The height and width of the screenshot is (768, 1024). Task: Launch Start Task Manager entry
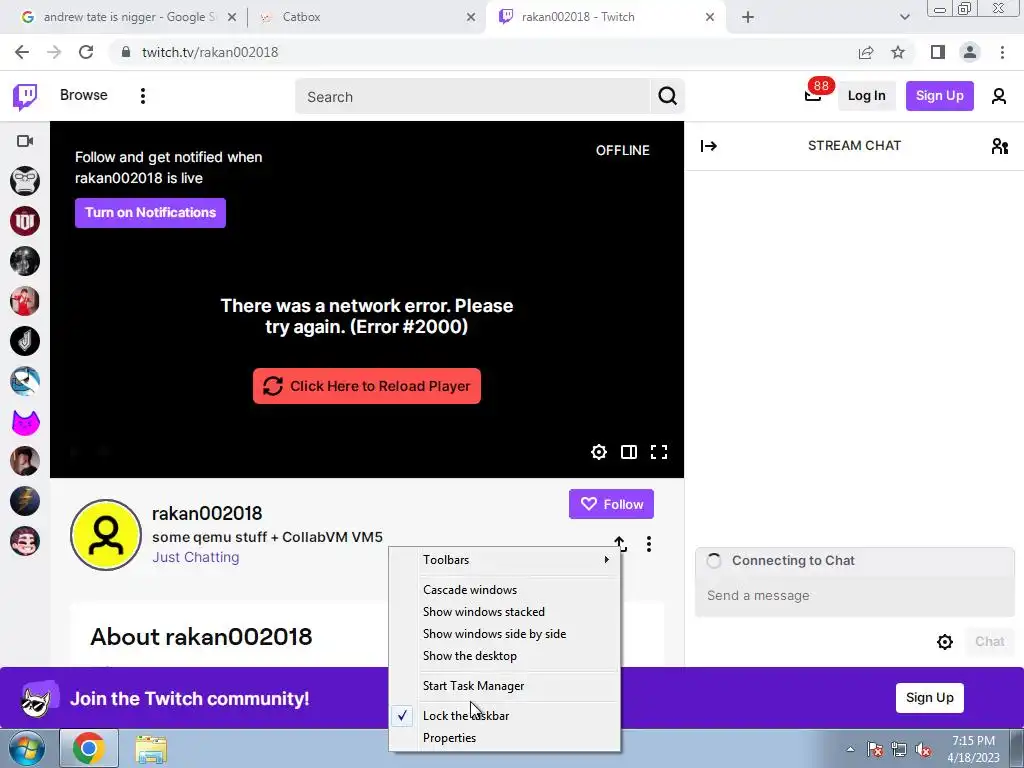click(x=505, y=686)
